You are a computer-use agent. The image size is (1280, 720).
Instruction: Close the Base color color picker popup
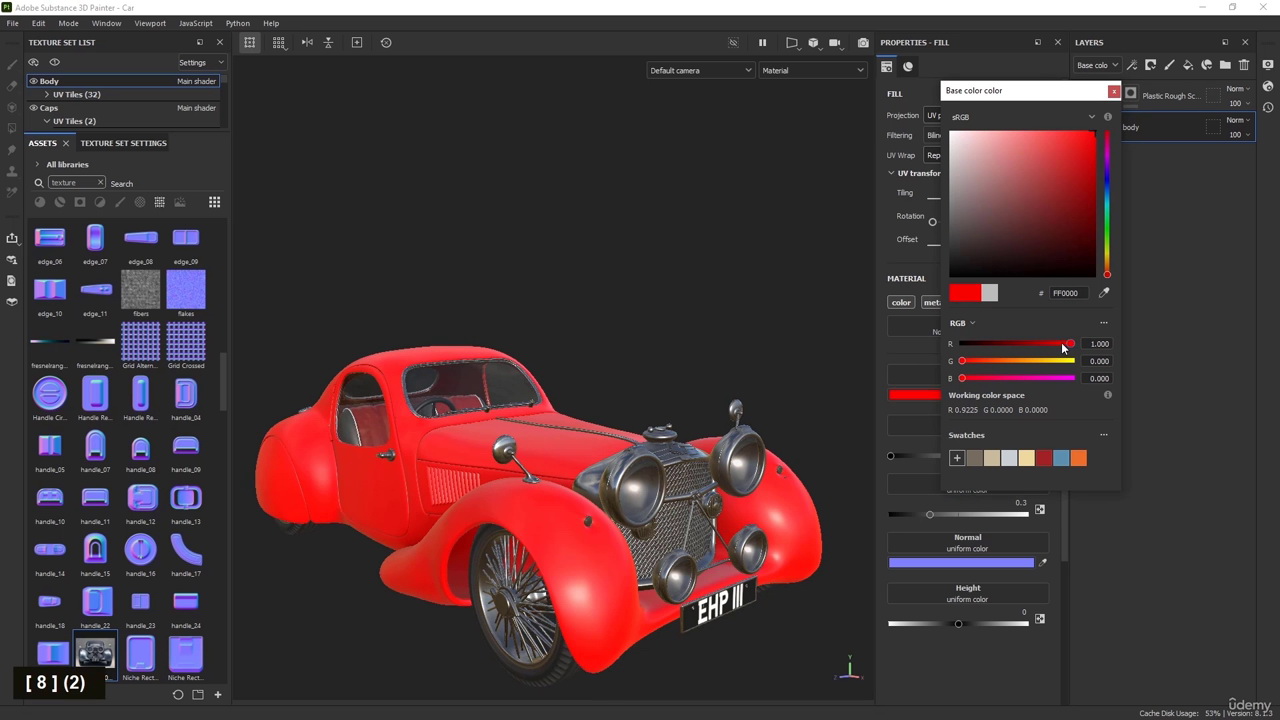click(1114, 91)
